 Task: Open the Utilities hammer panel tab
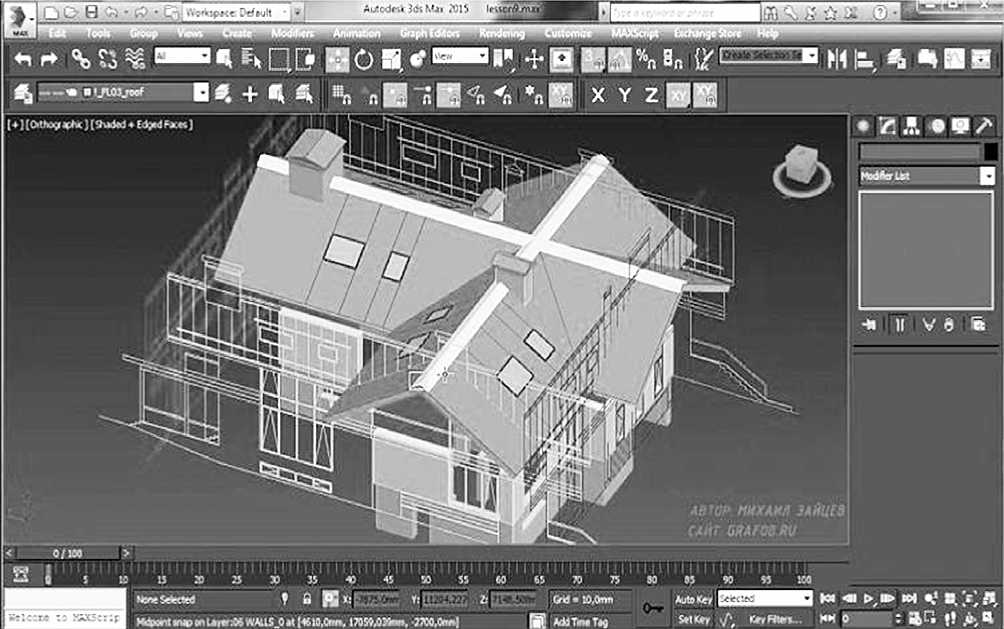click(985, 126)
